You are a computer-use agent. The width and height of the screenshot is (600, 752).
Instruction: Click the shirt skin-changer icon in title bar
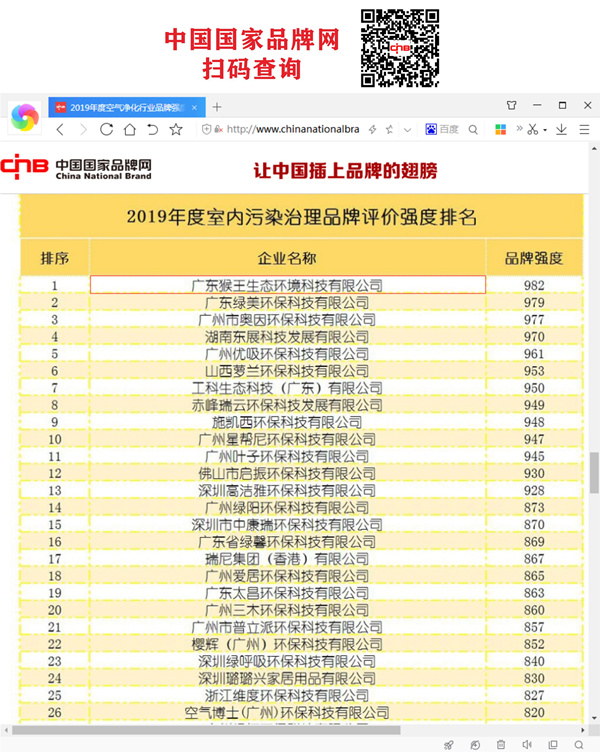(x=512, y=105)
